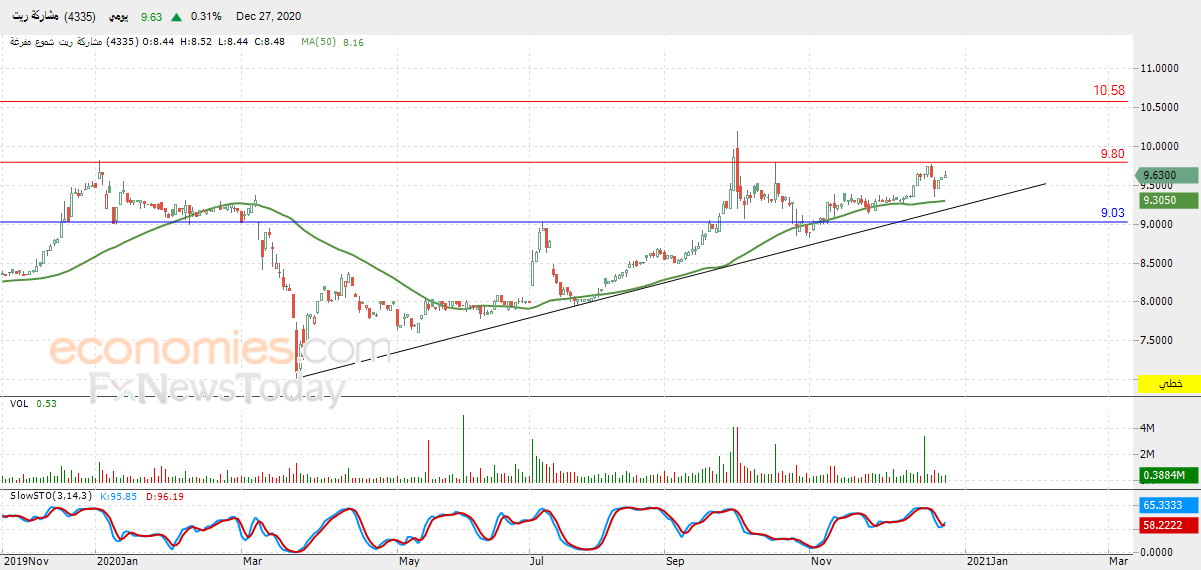Click the blue 9.03 support level label
Screen dimensions: 1201x570
(x=1113, y=213)
